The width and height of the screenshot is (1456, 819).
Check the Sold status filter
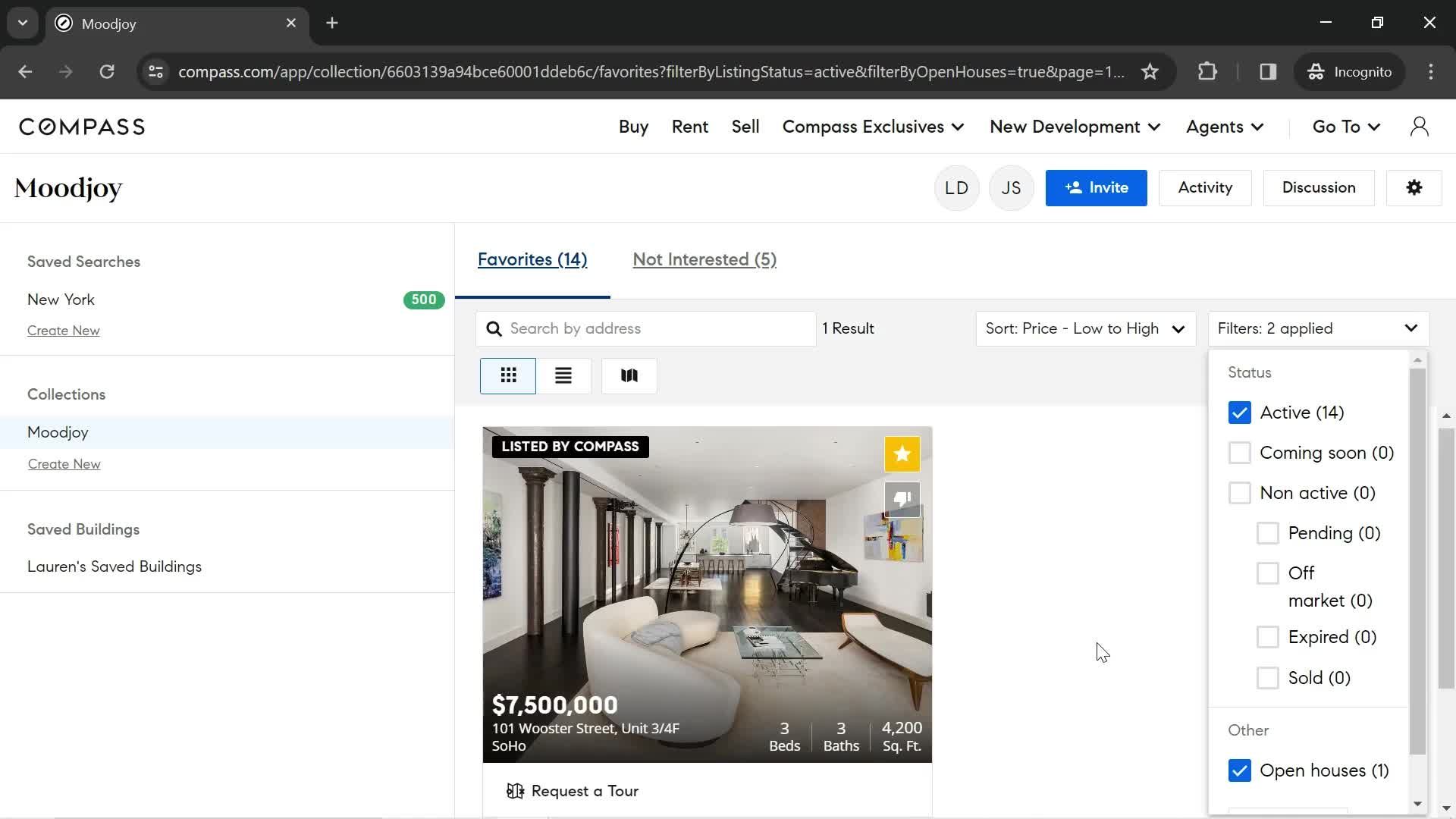point(1268,678)
